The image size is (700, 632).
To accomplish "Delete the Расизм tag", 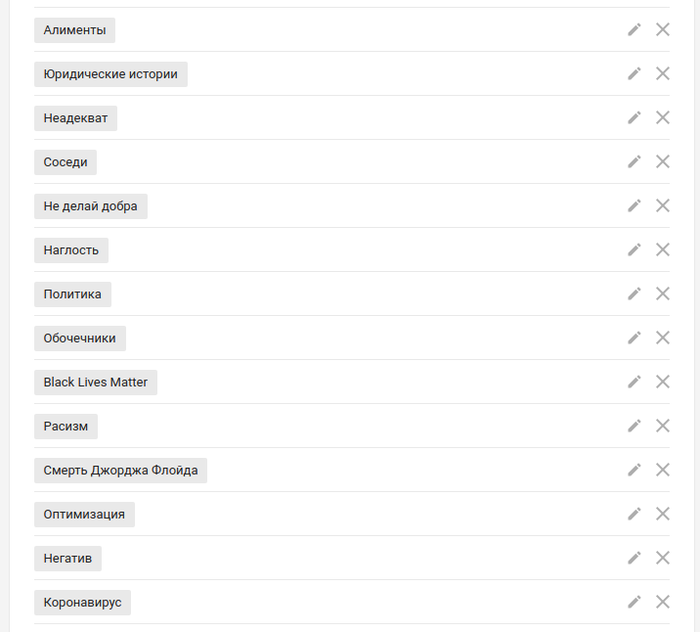I will (x=662, y=426).
